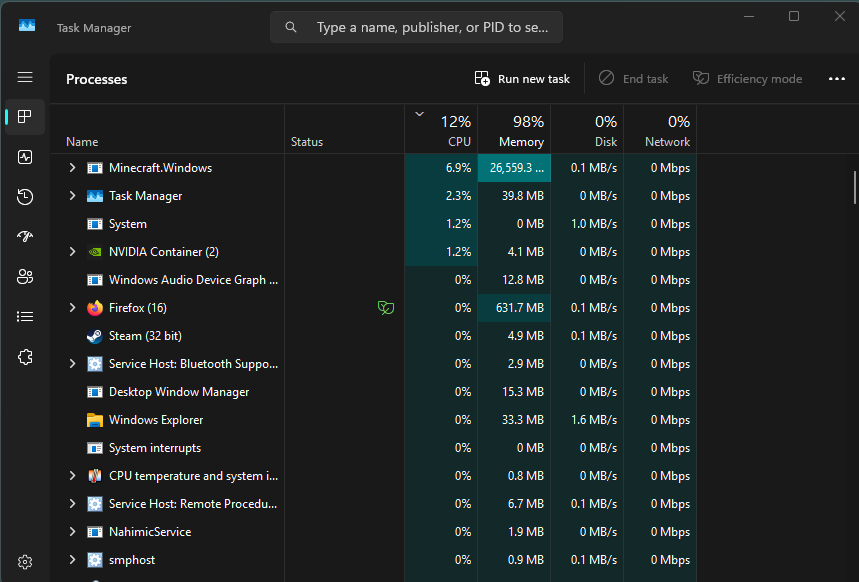Click the Task Manager process row icon
Viewport: 859px width, 582px height.
pyautogui.click(x=95, y=196)
